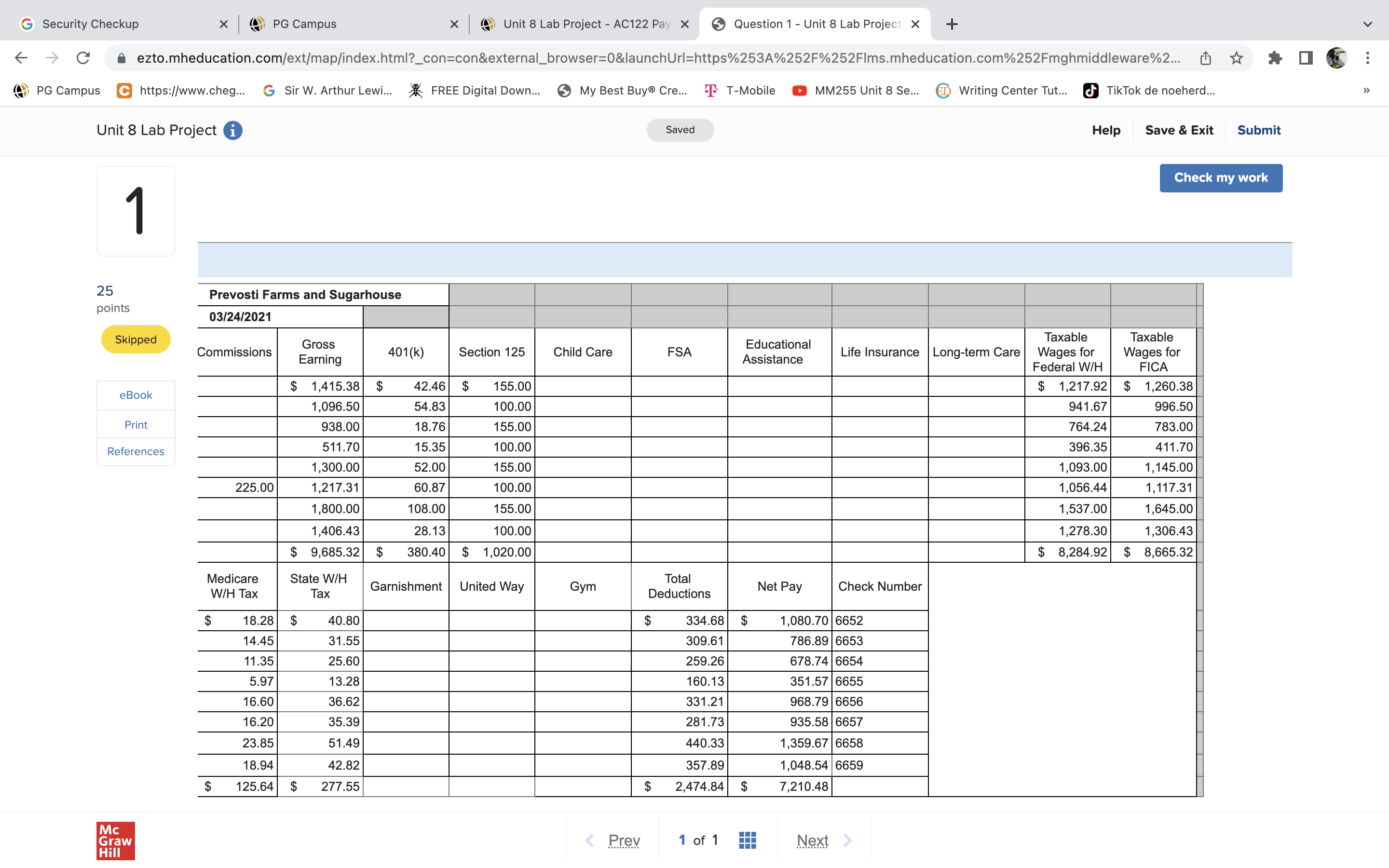Go to Next question
This screenshot has width=1389, height=868.
pos(812,841)
